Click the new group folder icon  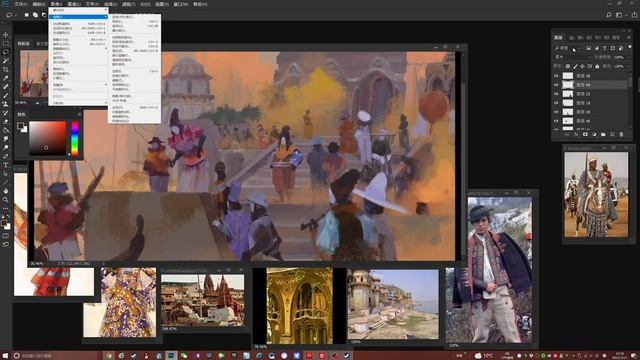point(603,134)
